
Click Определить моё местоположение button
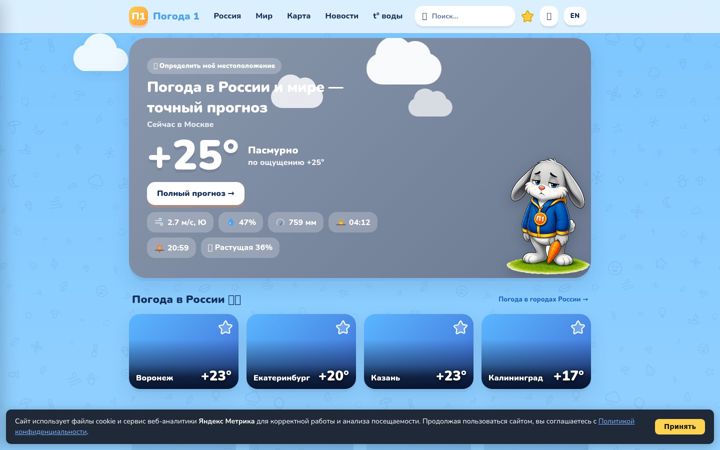click(x=214, y=66)
